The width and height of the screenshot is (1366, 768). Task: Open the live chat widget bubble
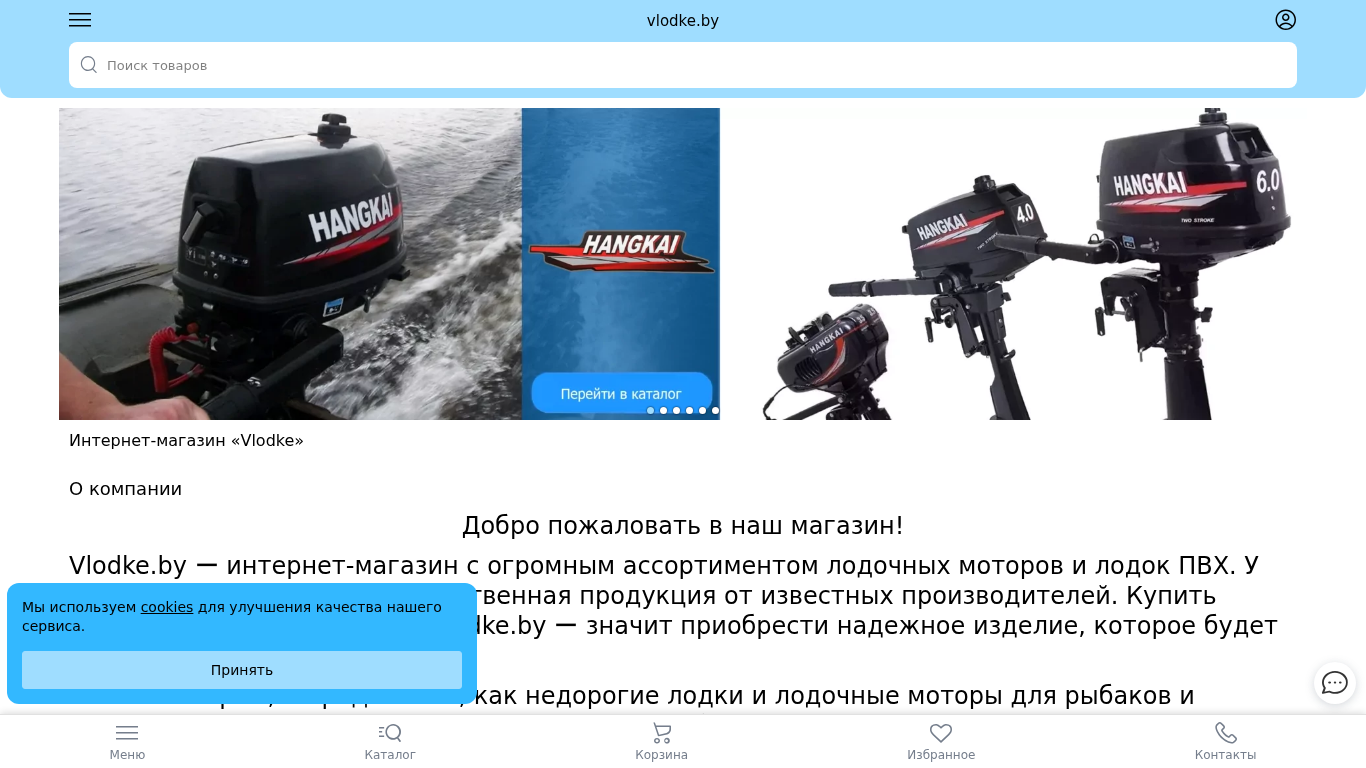coord(1334,683)
